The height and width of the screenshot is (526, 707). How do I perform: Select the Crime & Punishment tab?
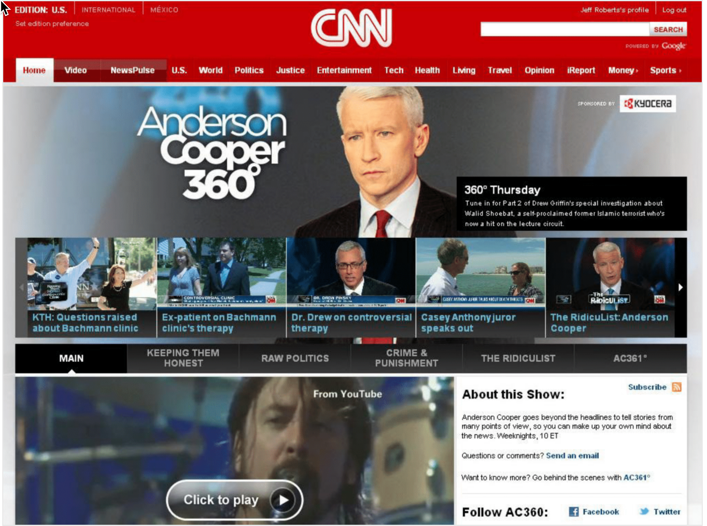[406, 358]
